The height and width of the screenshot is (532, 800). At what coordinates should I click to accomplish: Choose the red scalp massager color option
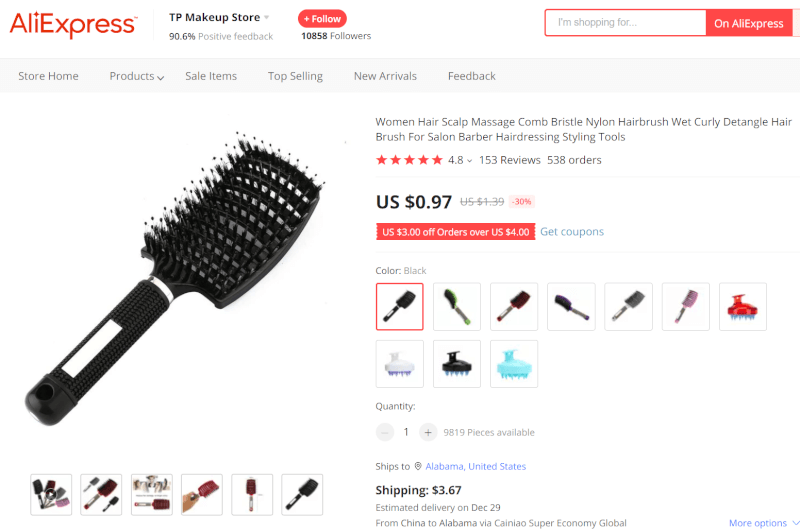pyautogui.click(x=743, y=307)
